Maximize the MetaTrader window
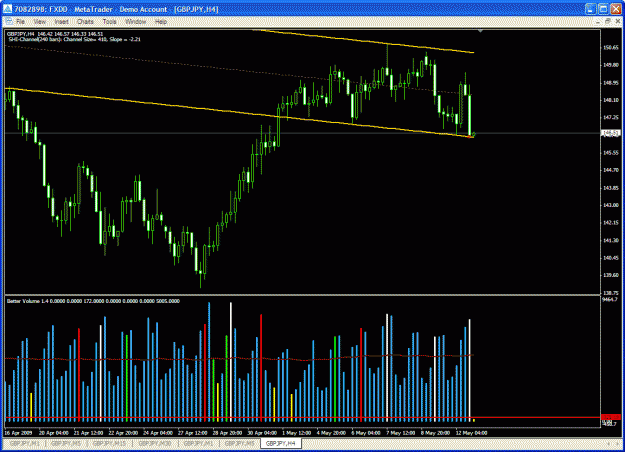 [x=603, y=9]
